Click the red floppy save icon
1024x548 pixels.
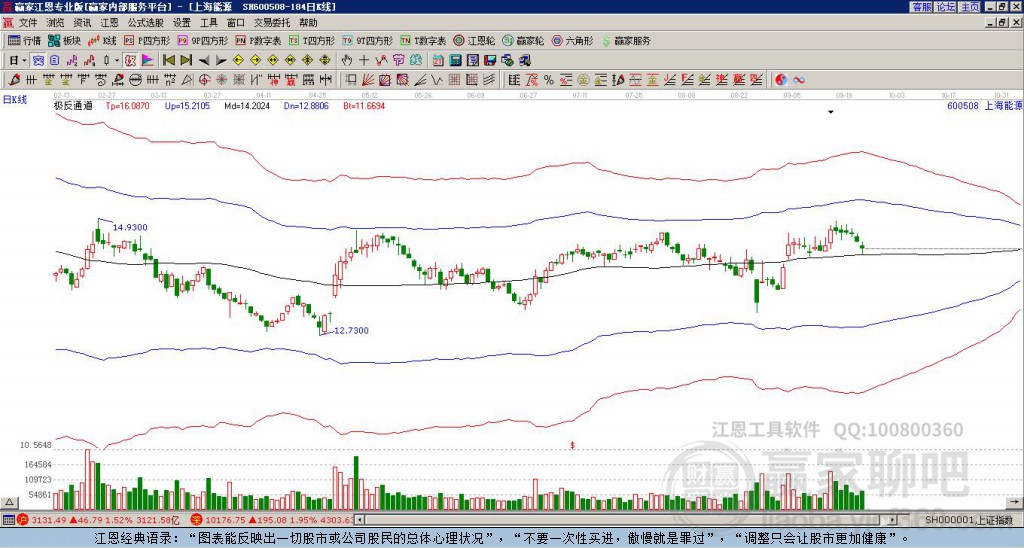pos(490,61)
